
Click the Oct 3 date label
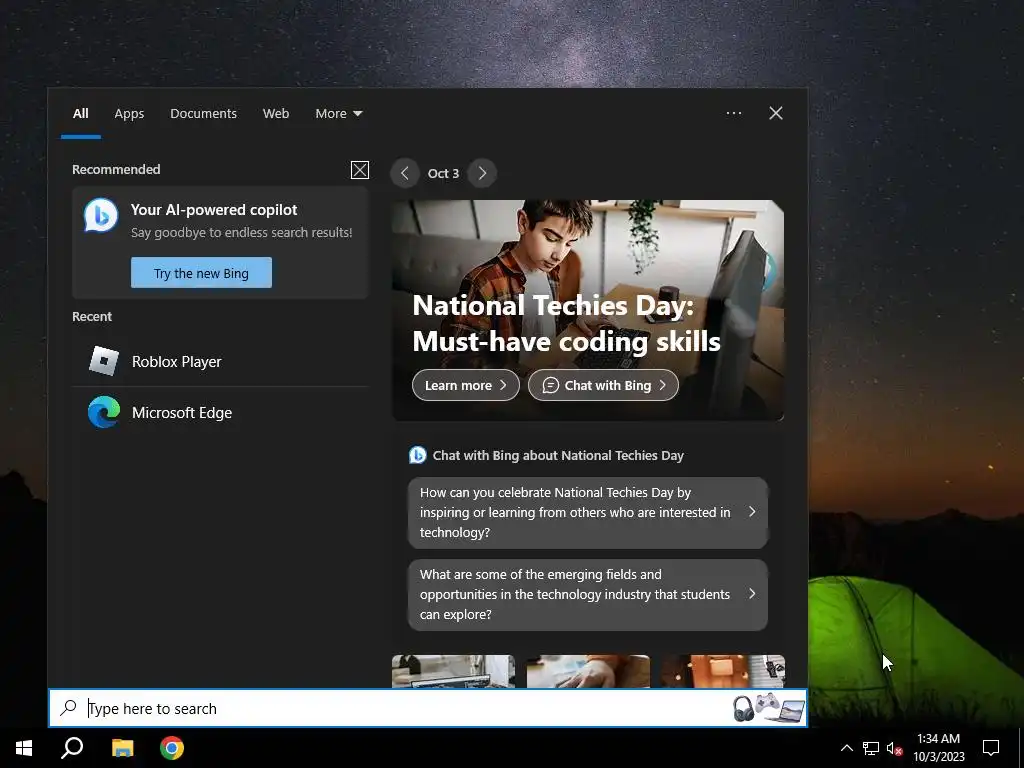pyautogui.click(x=443, y=173)
